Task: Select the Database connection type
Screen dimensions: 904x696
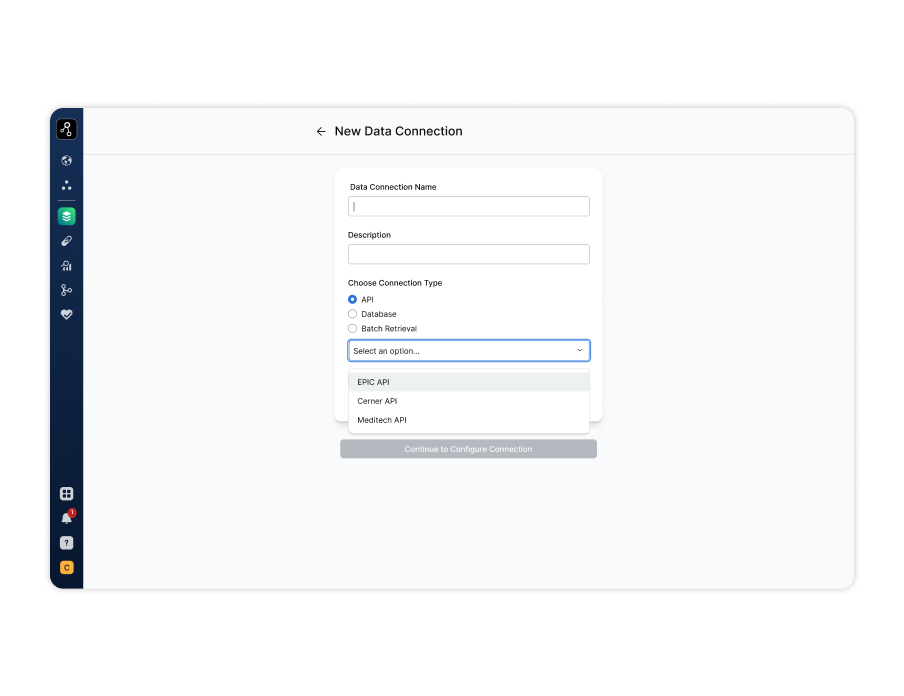Action: (x=352, y=314)
